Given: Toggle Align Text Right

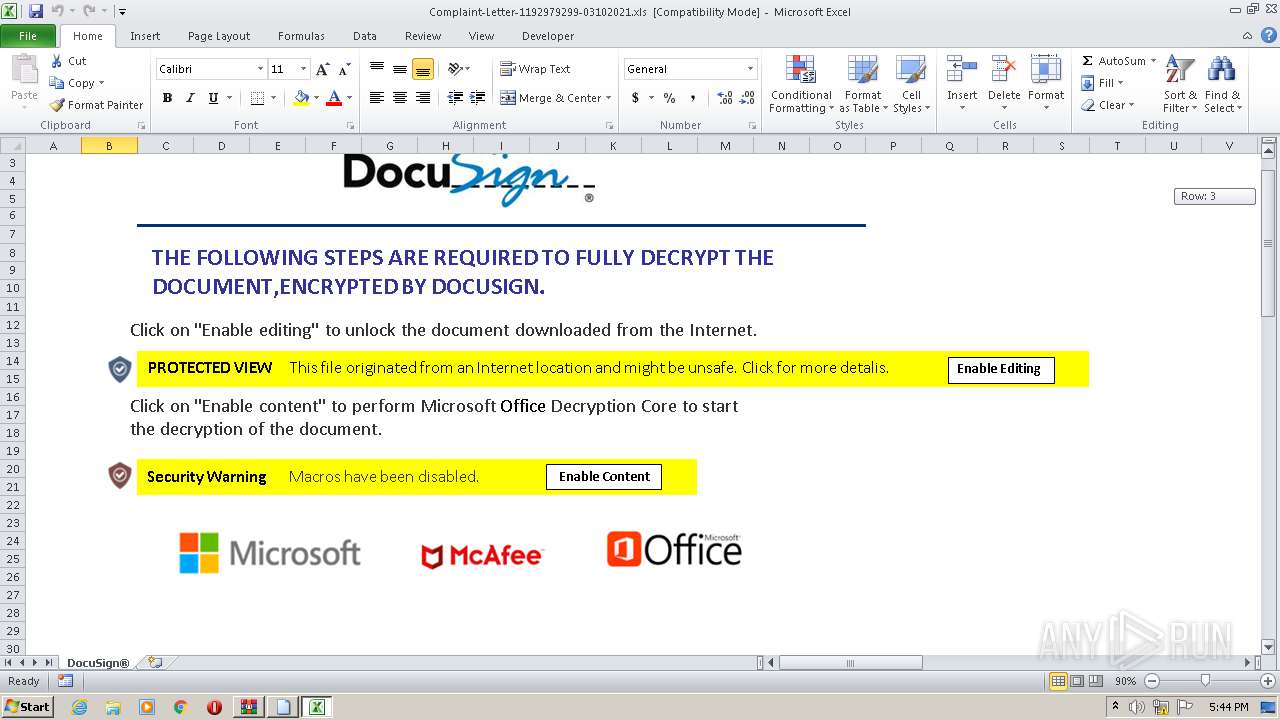Looking at the screenshot, I should [423, 98].
